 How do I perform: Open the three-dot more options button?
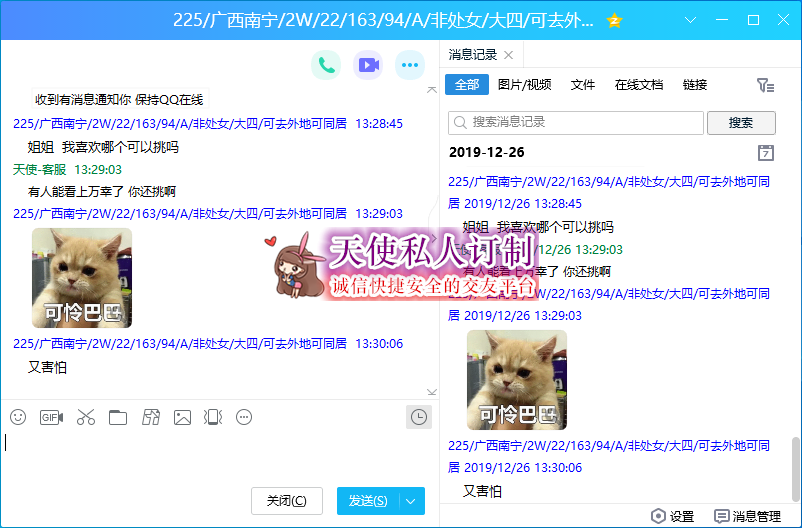(x=410, y=65)
